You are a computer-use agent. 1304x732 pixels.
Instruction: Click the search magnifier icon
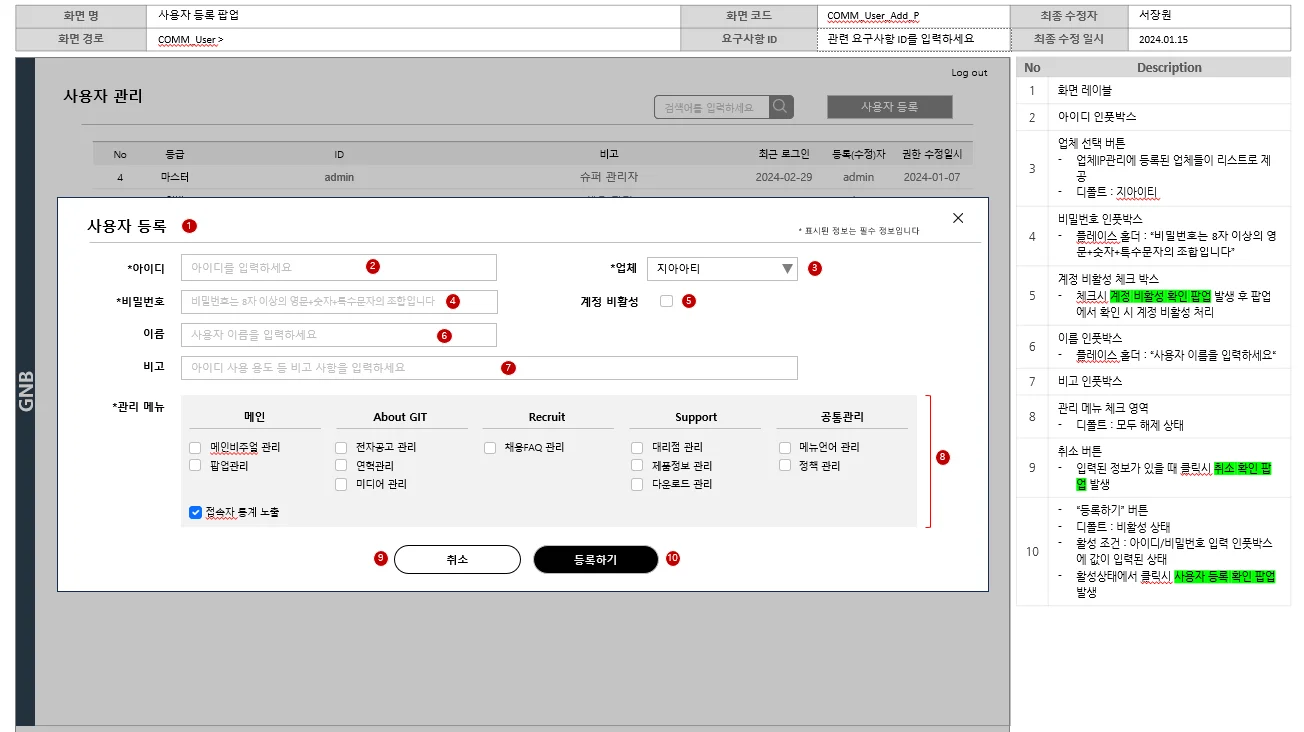click(781, 107)
